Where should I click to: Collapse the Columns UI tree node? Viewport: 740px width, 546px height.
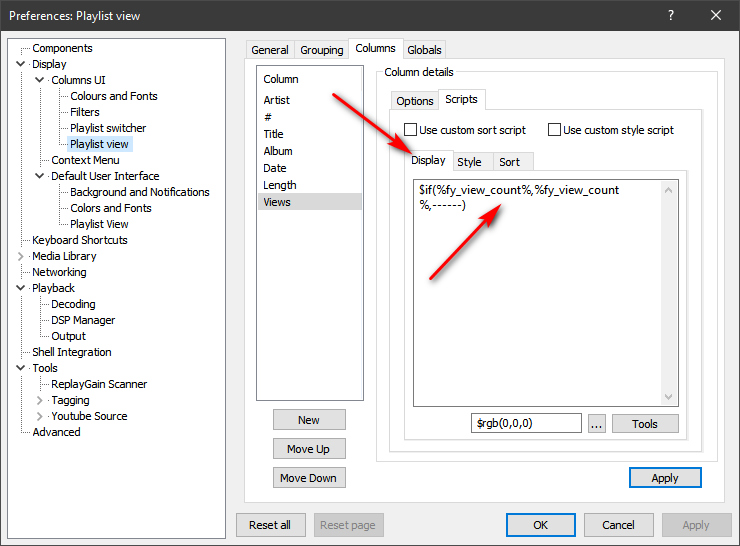[x=40, y=80]
